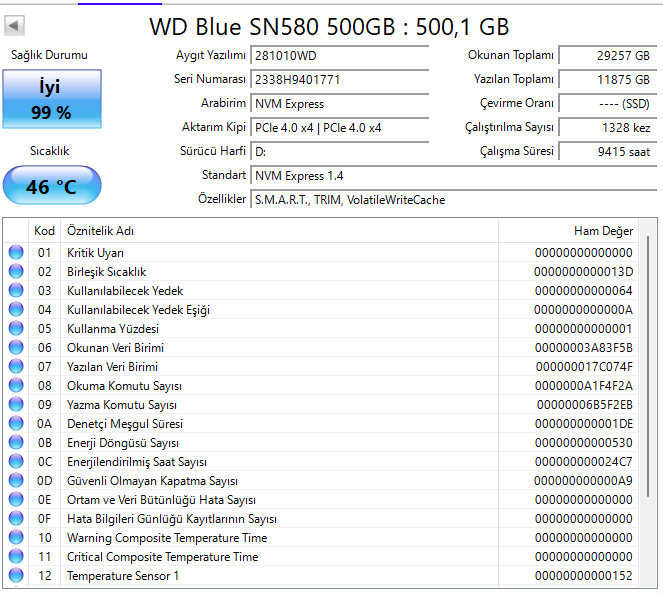
Task: Click the status dot for Kullanma Yüzdesi
Action: coord(16,328)
